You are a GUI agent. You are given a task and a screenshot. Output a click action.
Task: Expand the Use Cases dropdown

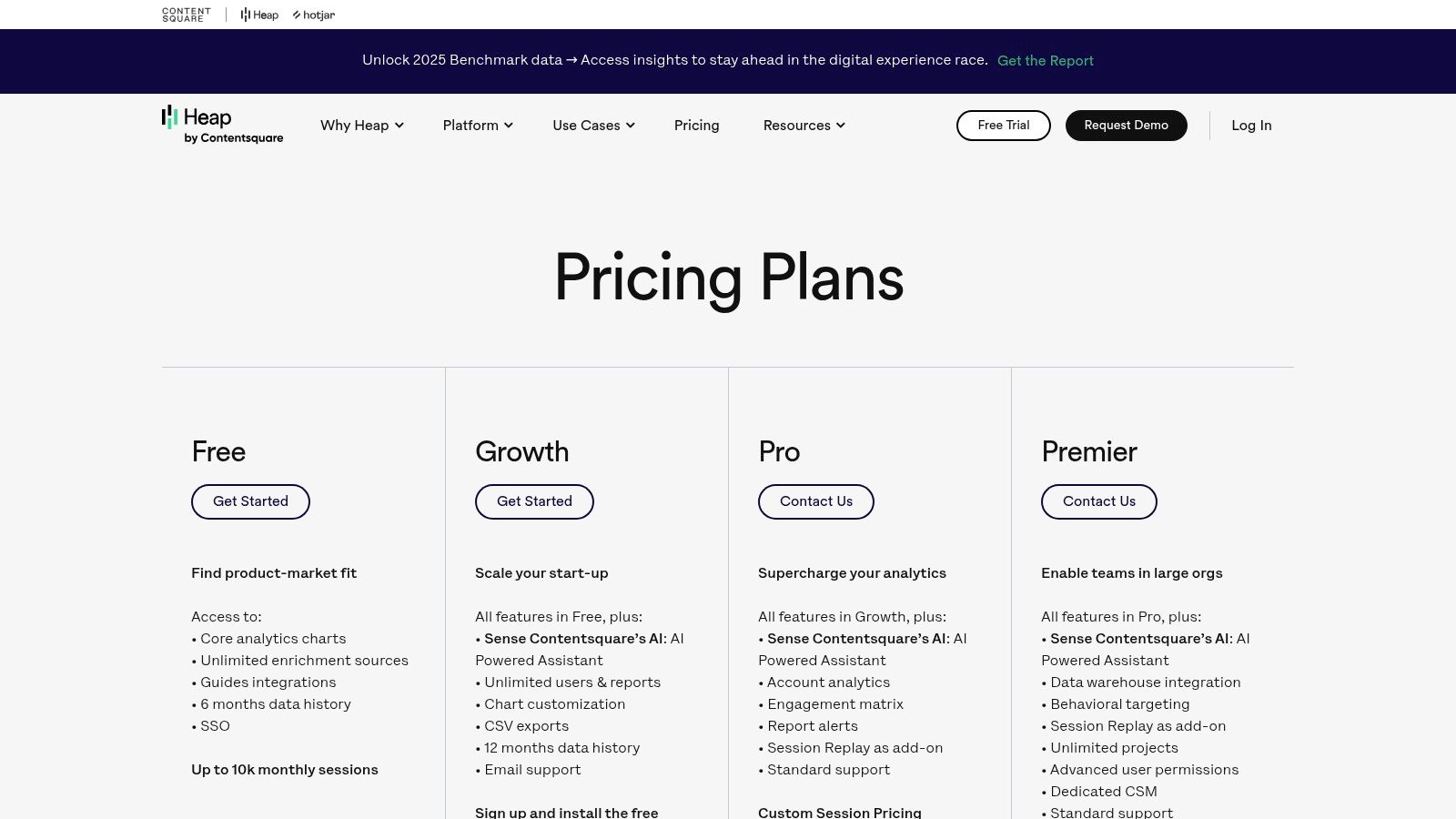[592, 126]
